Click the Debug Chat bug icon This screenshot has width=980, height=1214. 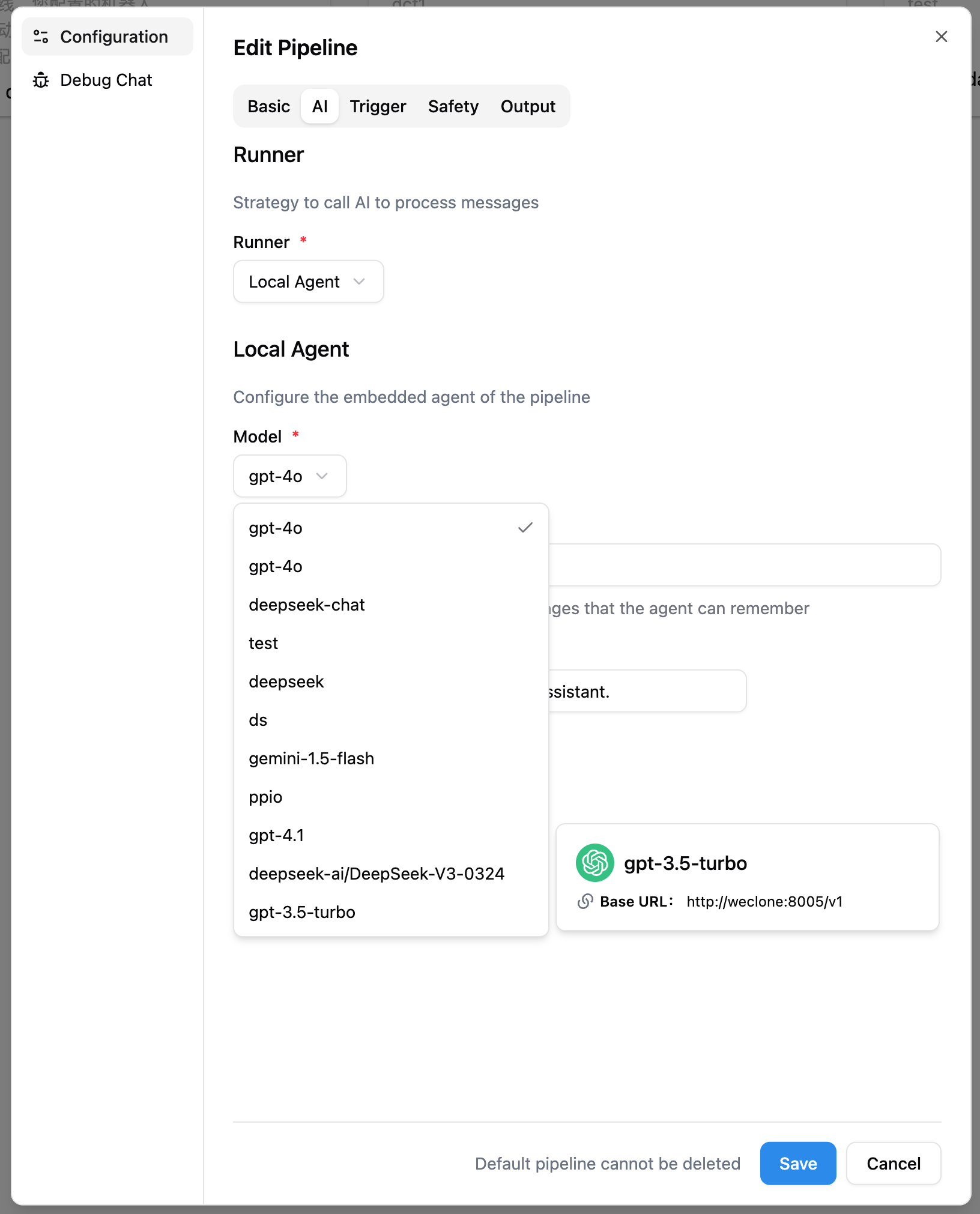41,80
